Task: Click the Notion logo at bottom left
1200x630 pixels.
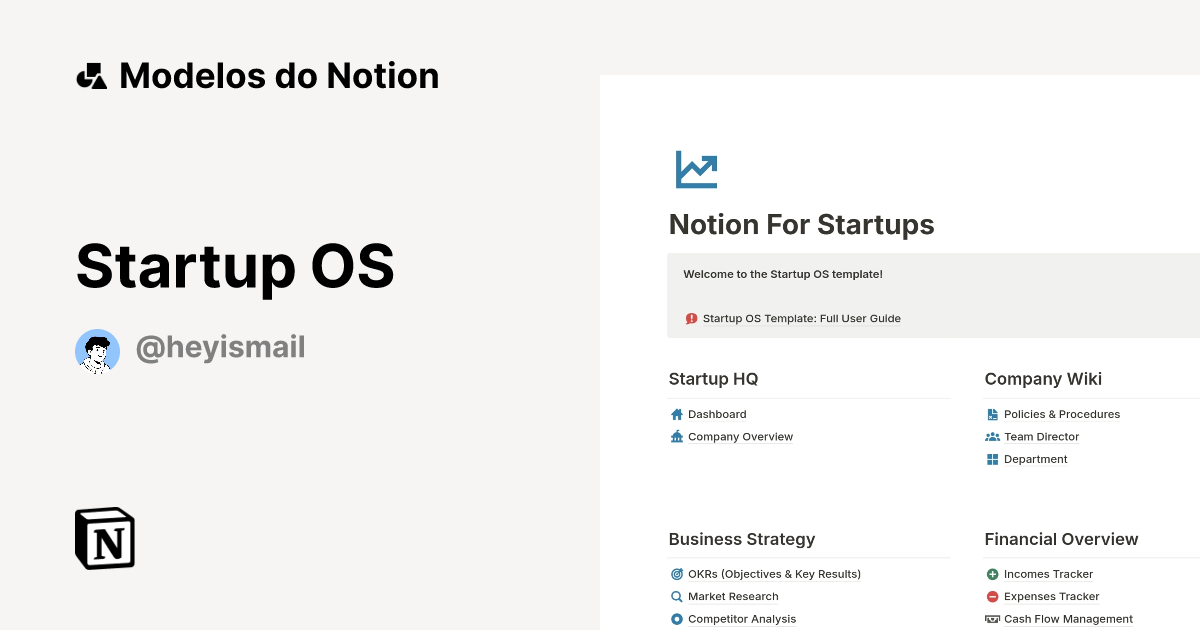Action: [x=104, y=538]
